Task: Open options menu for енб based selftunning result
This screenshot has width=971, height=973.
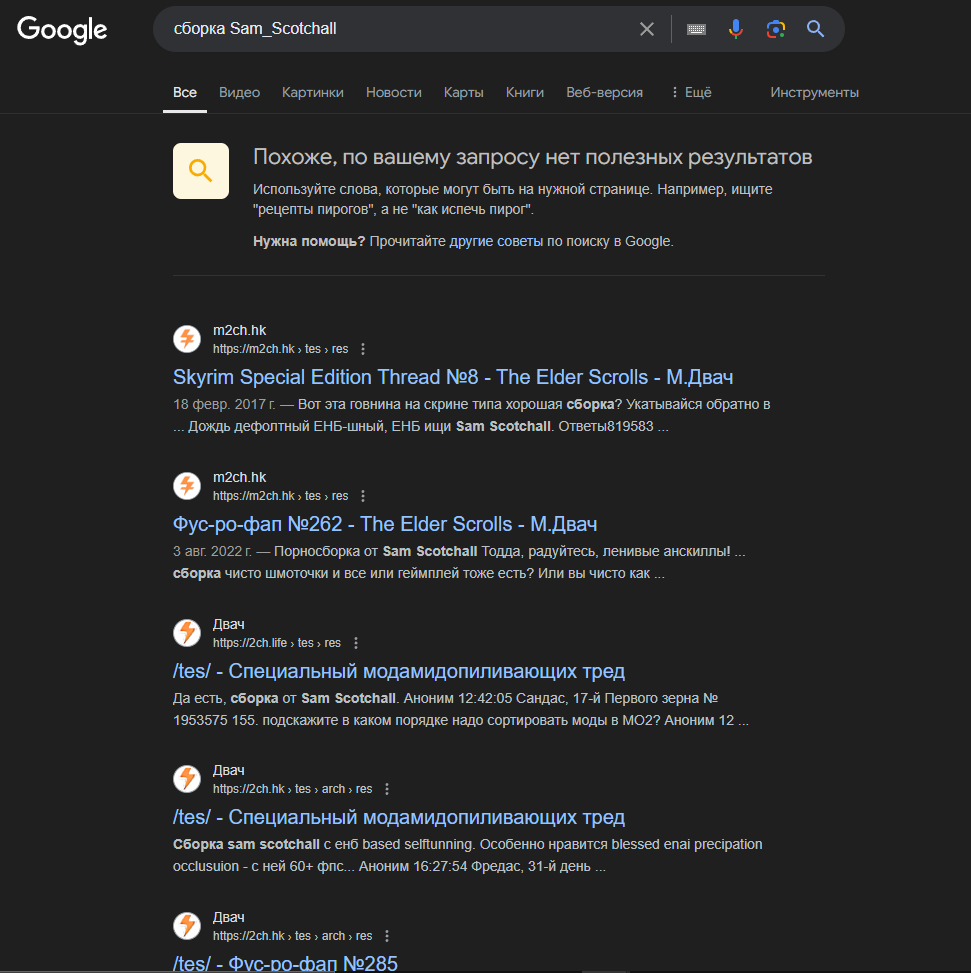Action: pyautogui.click(x=387, y=789)
